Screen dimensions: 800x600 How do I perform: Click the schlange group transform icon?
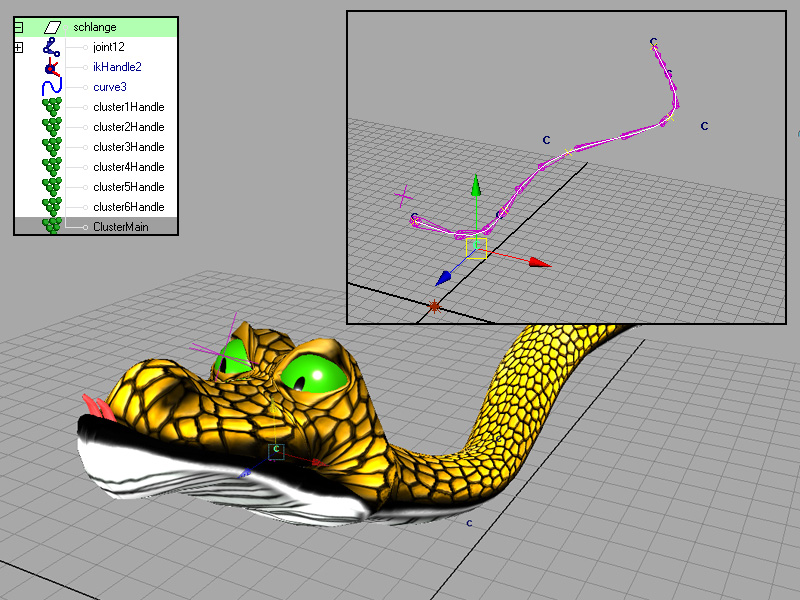click(x=52, y=27)
